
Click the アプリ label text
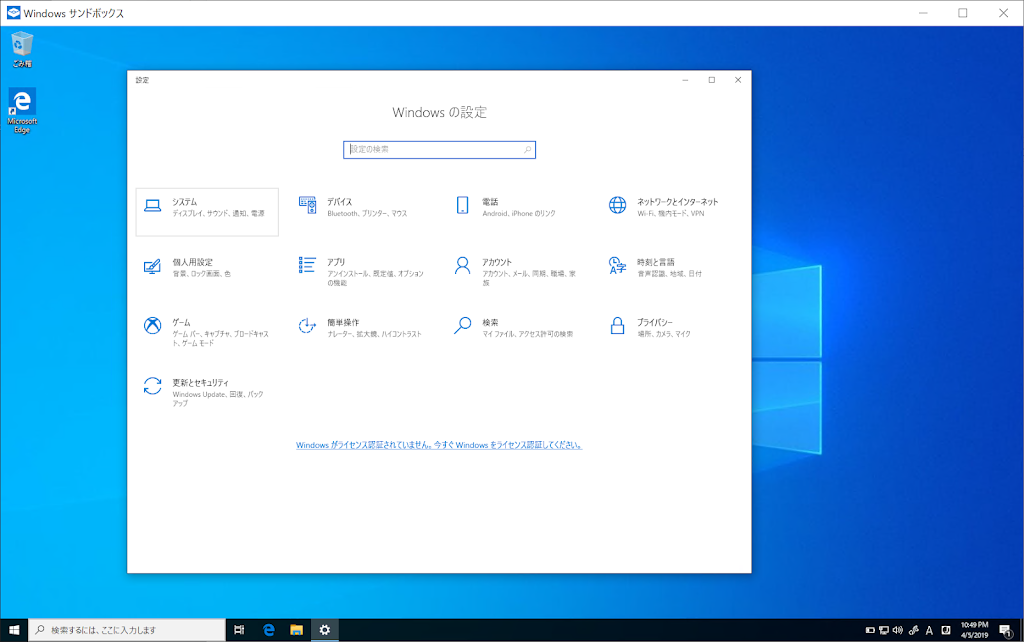pos(336,262)
